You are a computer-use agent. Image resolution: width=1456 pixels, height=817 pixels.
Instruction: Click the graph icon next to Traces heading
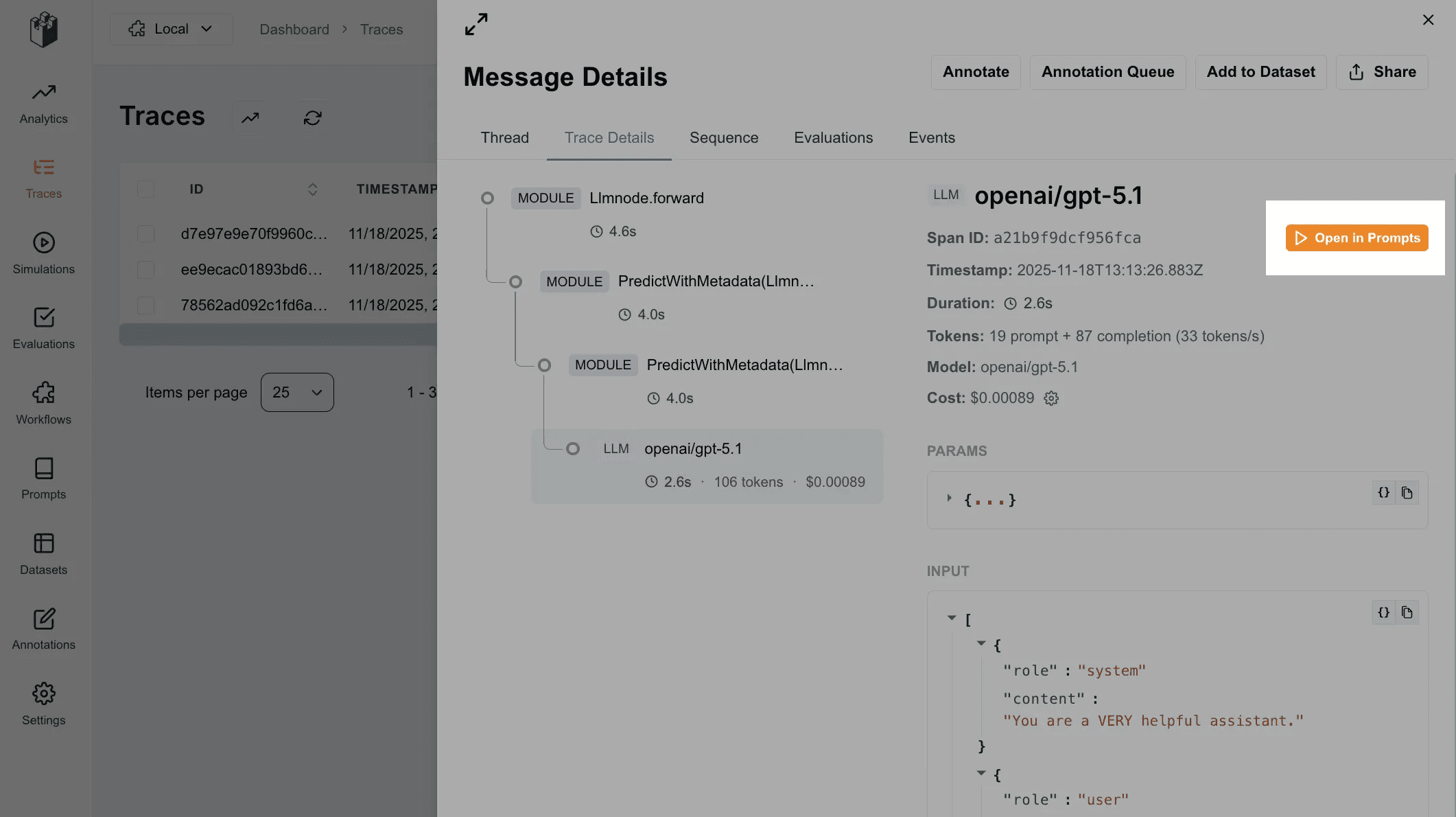pyautogui.click(x=250, y=118)
